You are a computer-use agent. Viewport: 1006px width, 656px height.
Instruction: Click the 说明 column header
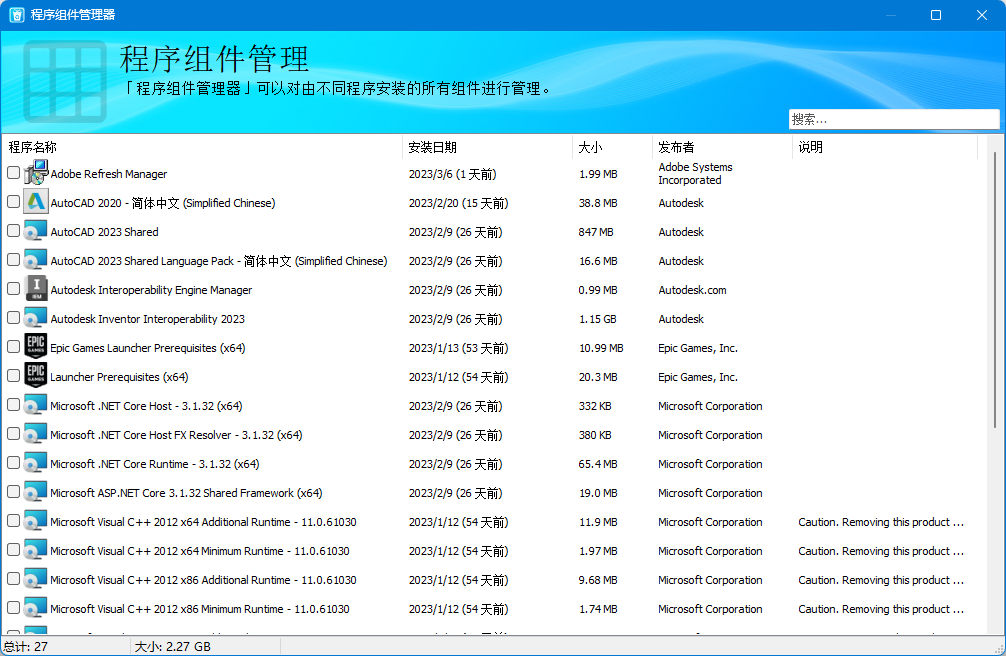(885, 147)
